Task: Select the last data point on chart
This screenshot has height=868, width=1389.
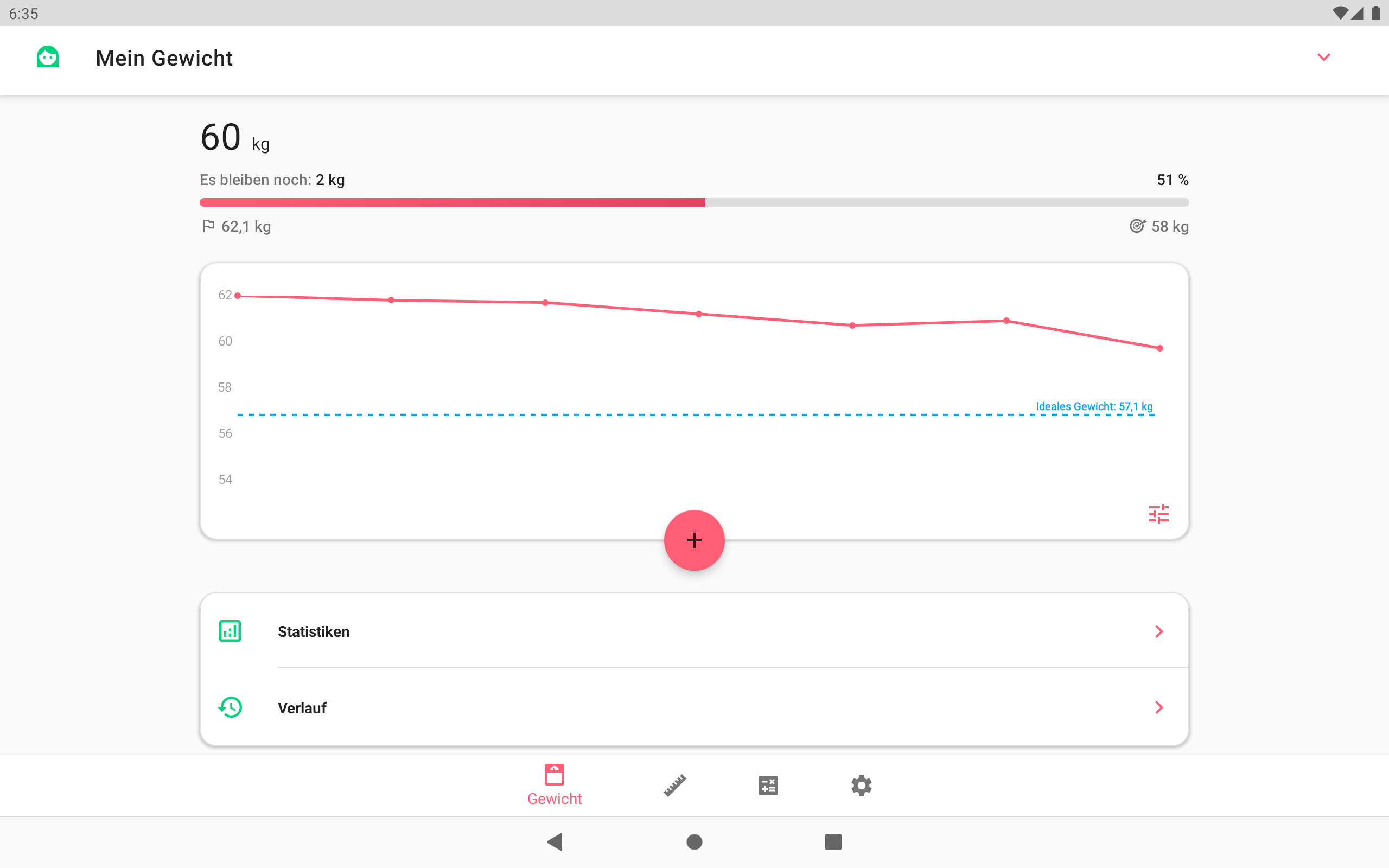Action: click(1160, 348)
